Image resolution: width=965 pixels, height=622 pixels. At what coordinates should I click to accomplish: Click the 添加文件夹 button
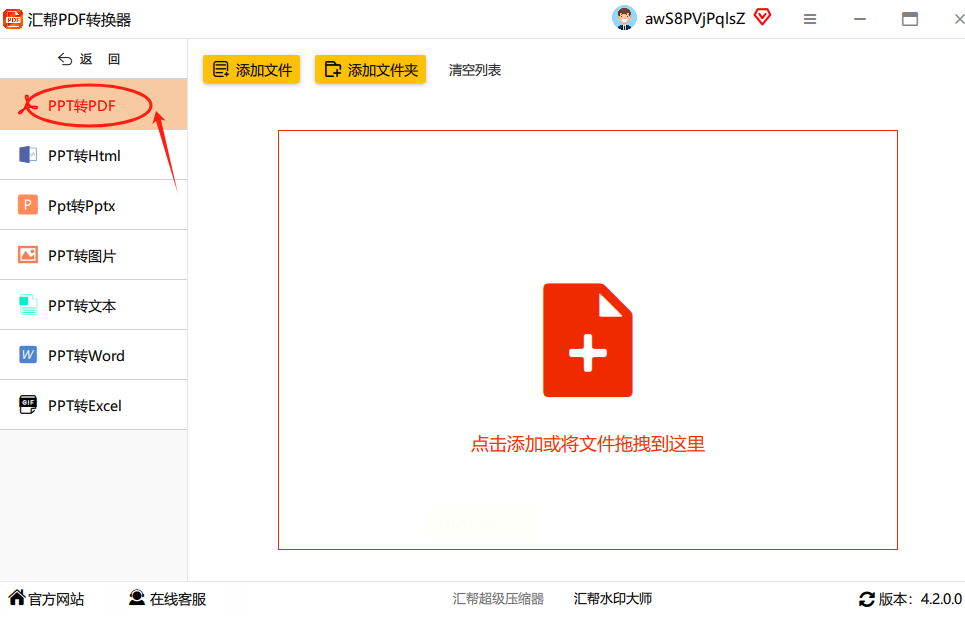370,70
